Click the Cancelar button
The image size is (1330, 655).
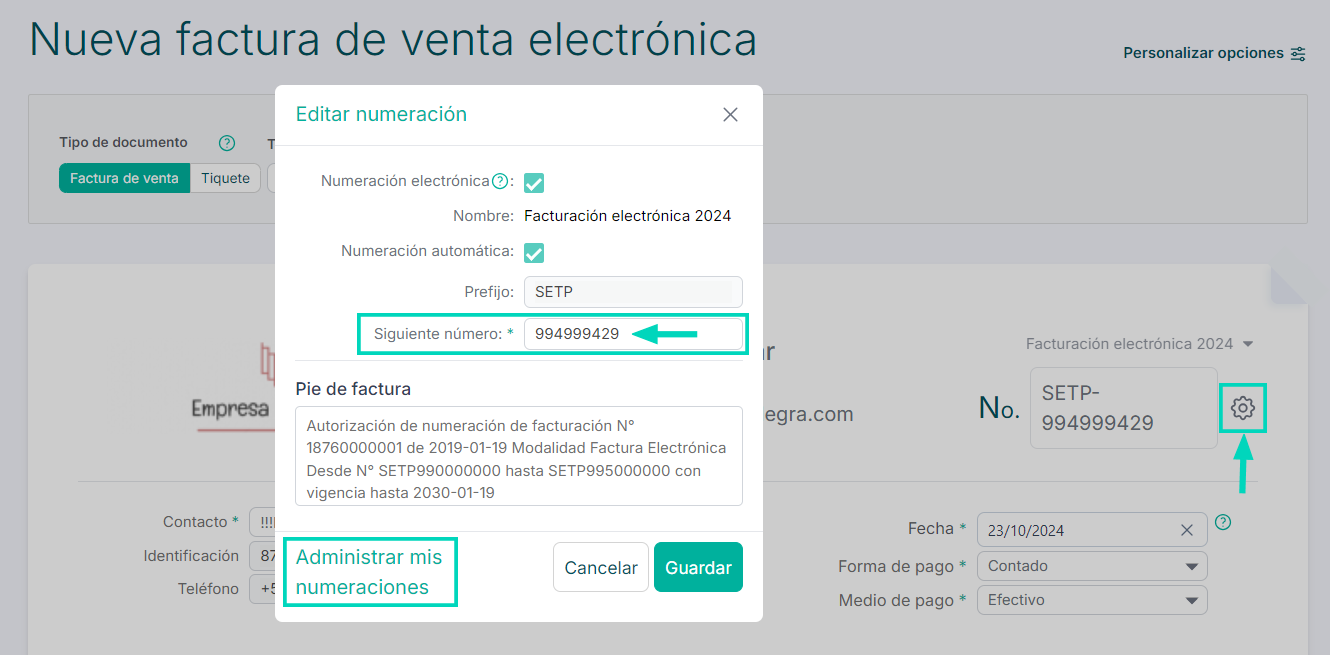[601, 567]
